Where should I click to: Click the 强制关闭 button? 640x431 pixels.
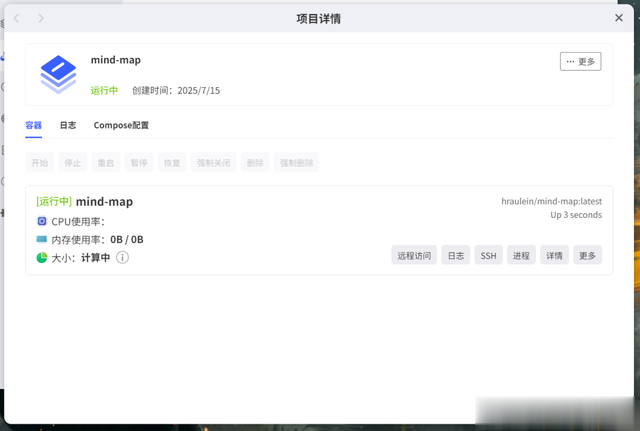213,163
